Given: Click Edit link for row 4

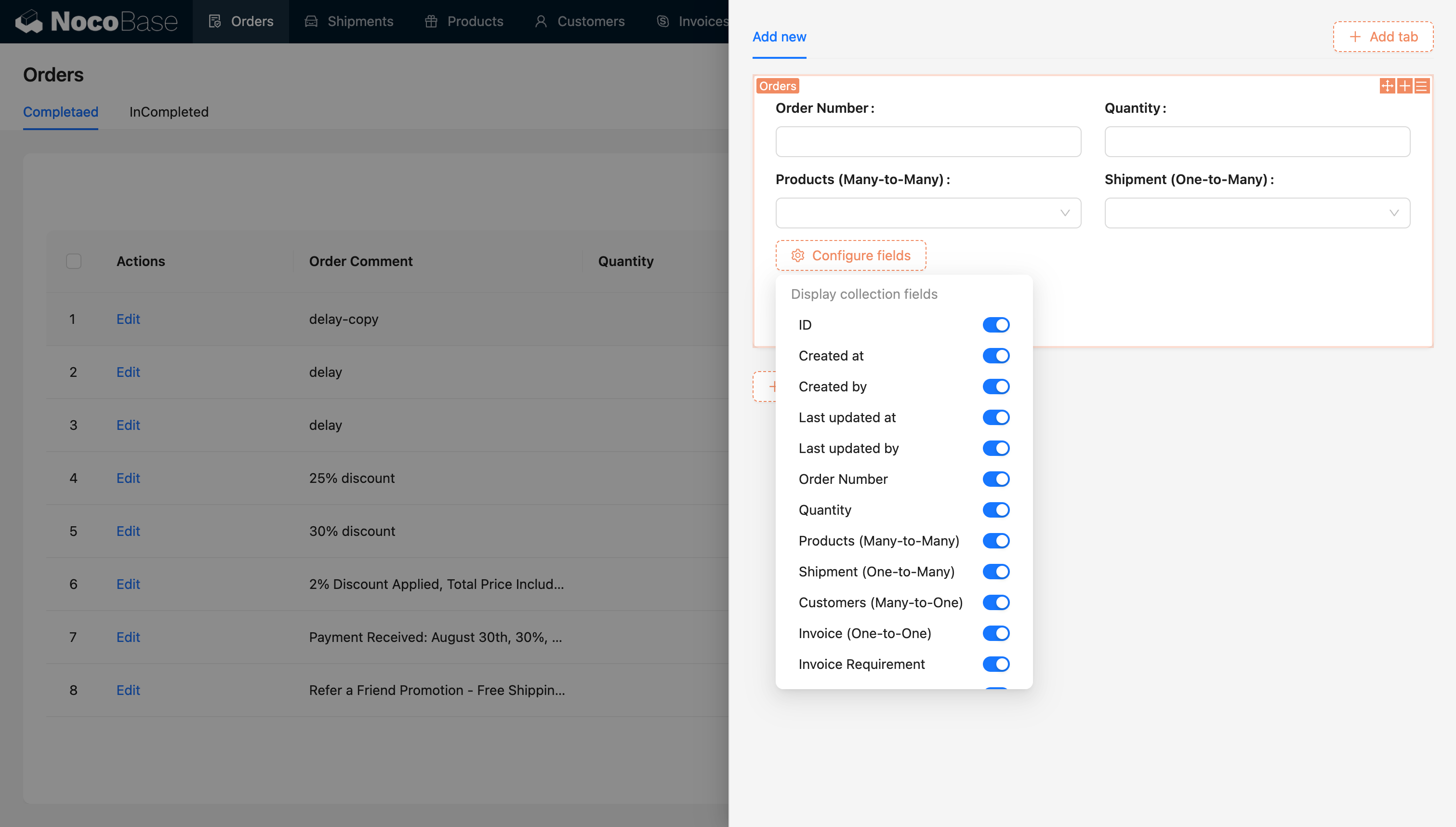Looking at the screenshot, I should pos(128,478).
